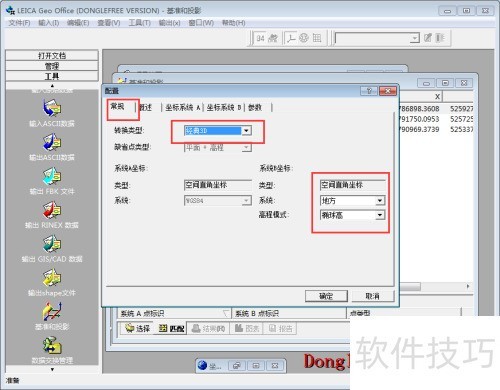Confirm dialog with 确定 button
The height and width of the screenshot is (390, 500).
[x=326, y=296]
